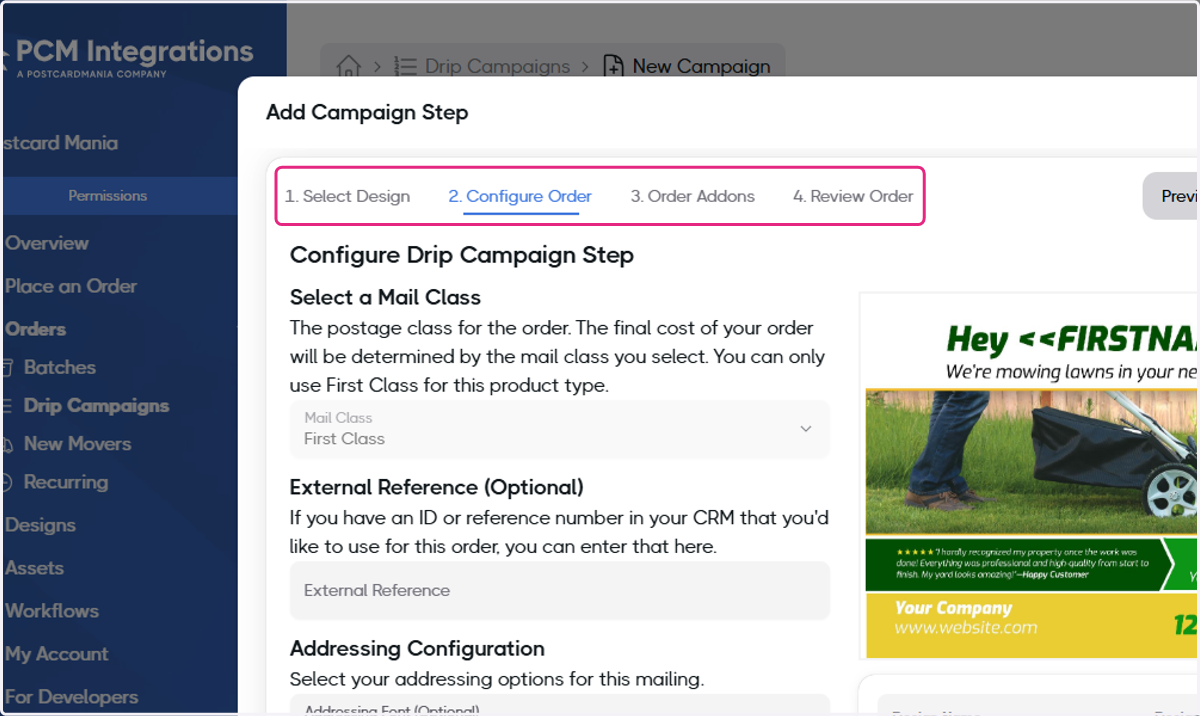Click the Addressing Configuration heading
The width and height of the screenshot is (1200, 716).
(x=417, y=648)
